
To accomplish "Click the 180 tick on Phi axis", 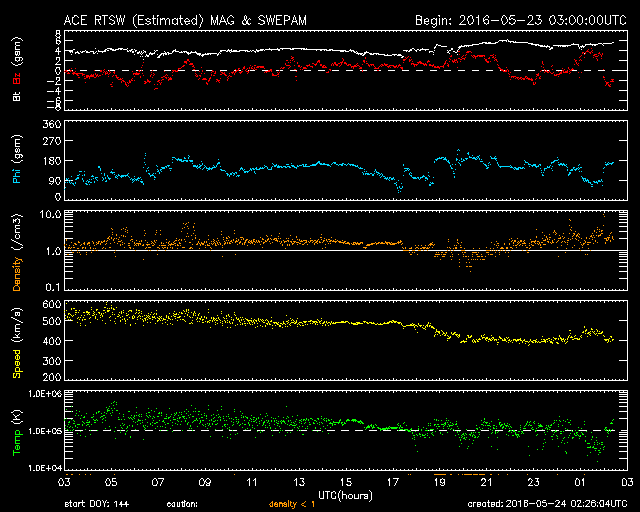I will pyautogui.click(x=52, y=160).
